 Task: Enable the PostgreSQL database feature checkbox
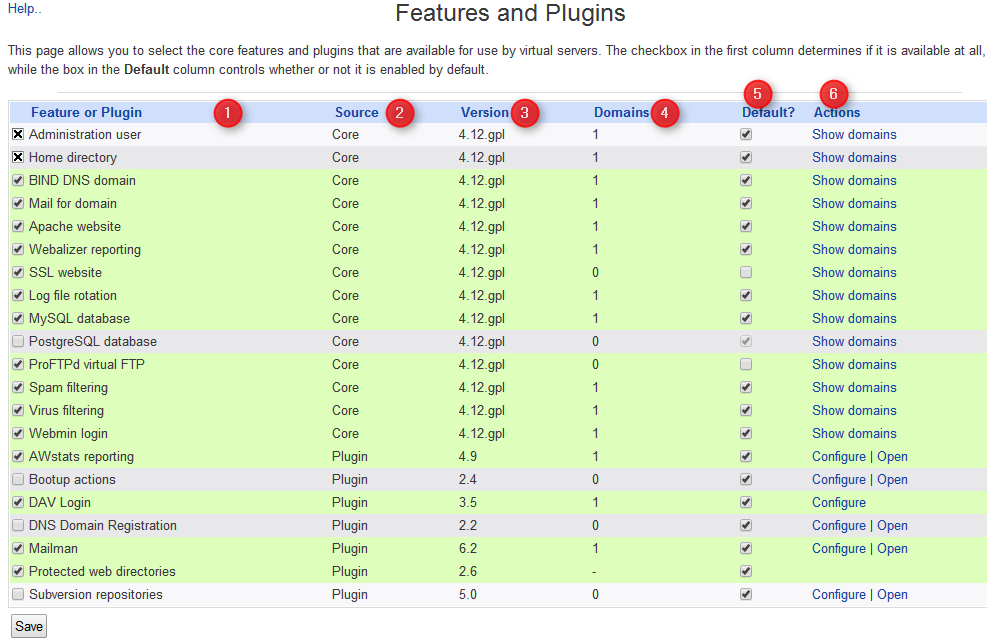point(18,342)
